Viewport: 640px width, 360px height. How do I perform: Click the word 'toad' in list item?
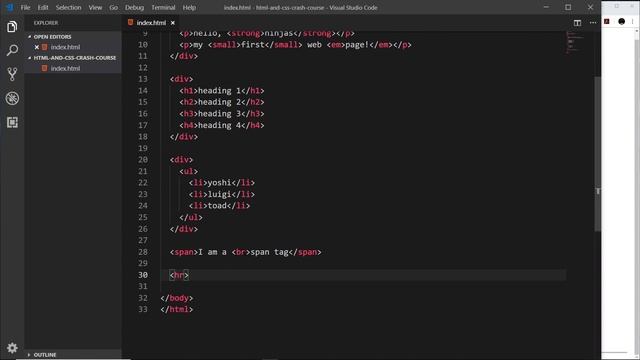(x=217, y=206)
